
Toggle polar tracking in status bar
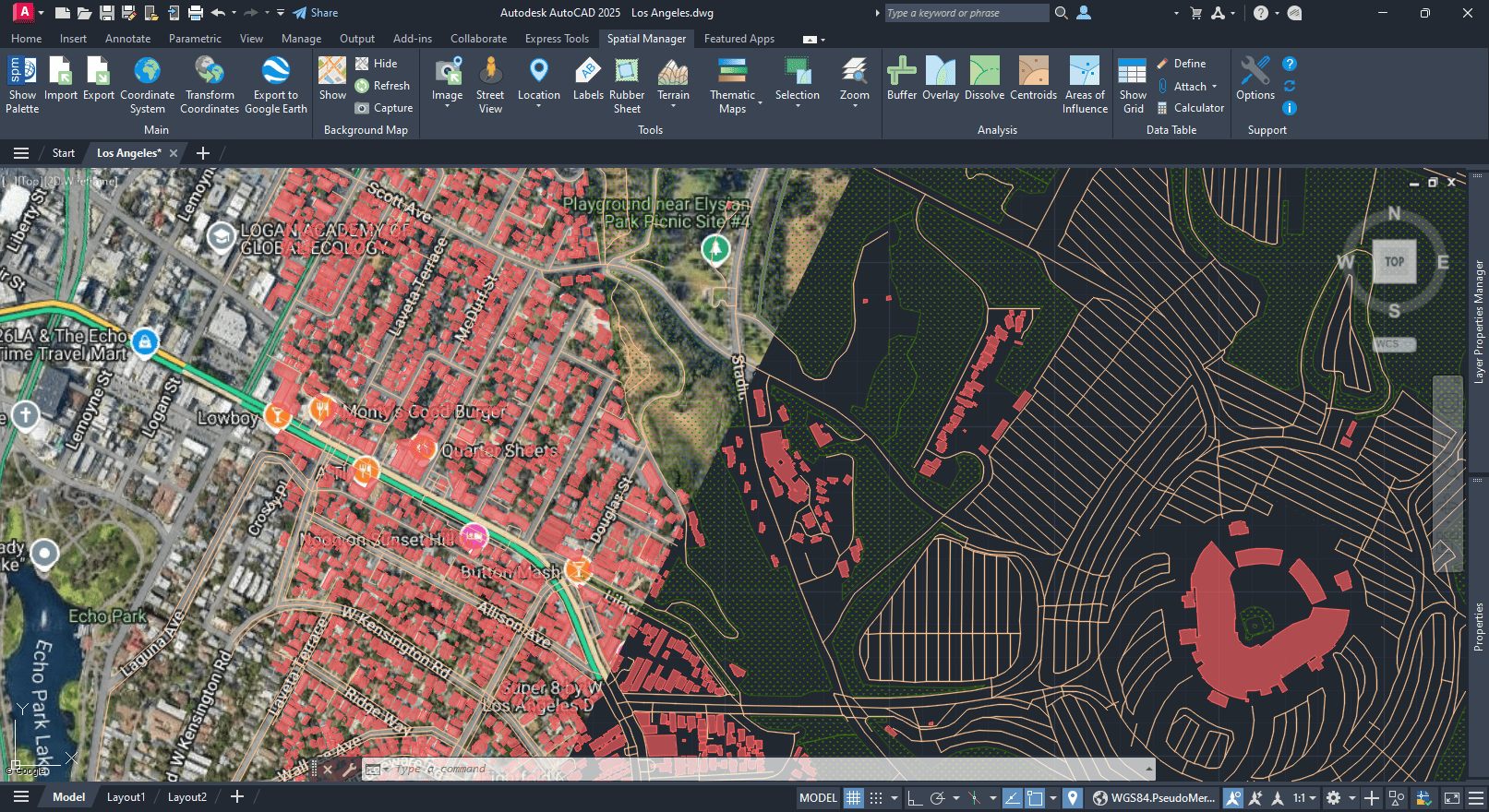[x=938, y=798]
